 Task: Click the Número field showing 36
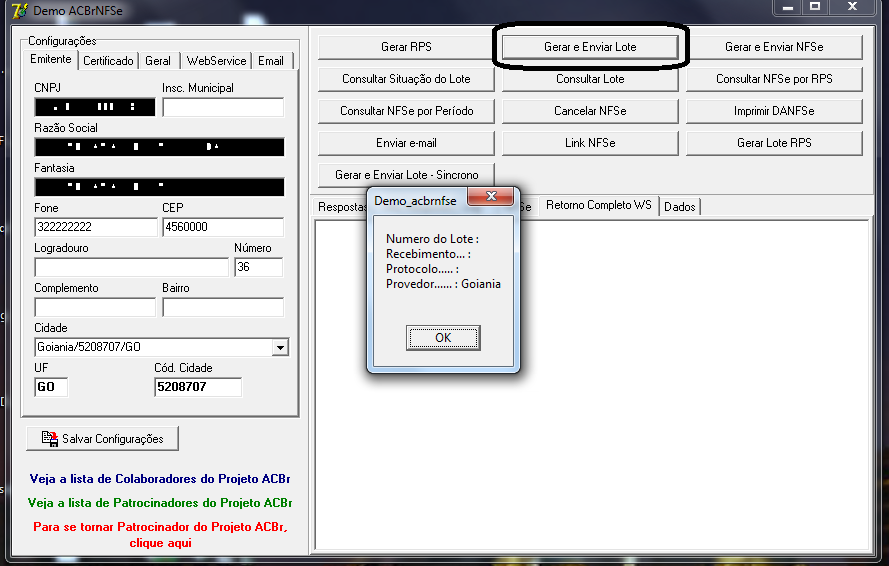pyautogui.click(x=259, y=267)
